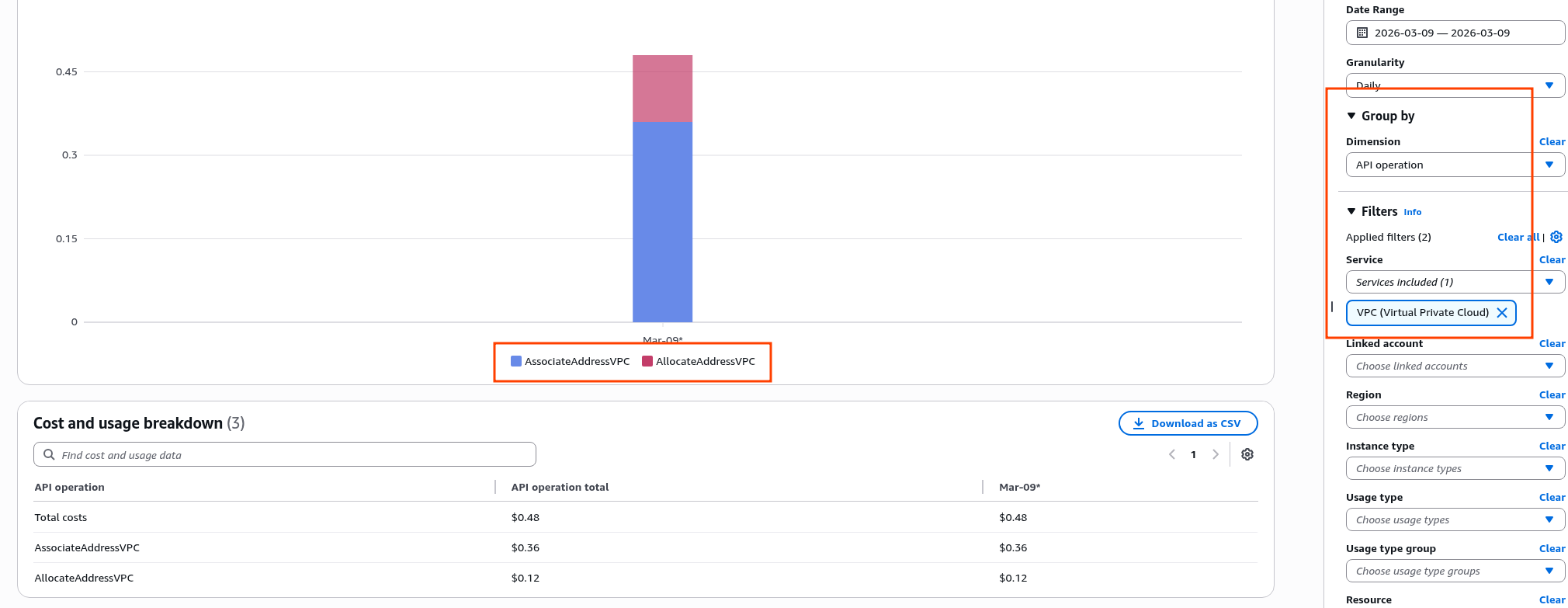Open the Services included dropdown

pyautogui.click(x=1455, y=282)
